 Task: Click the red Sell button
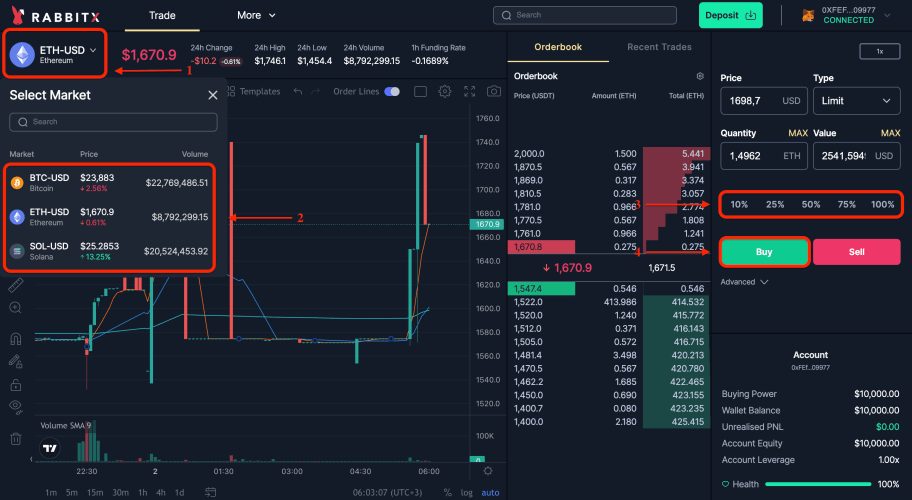(x=857, y=252)
